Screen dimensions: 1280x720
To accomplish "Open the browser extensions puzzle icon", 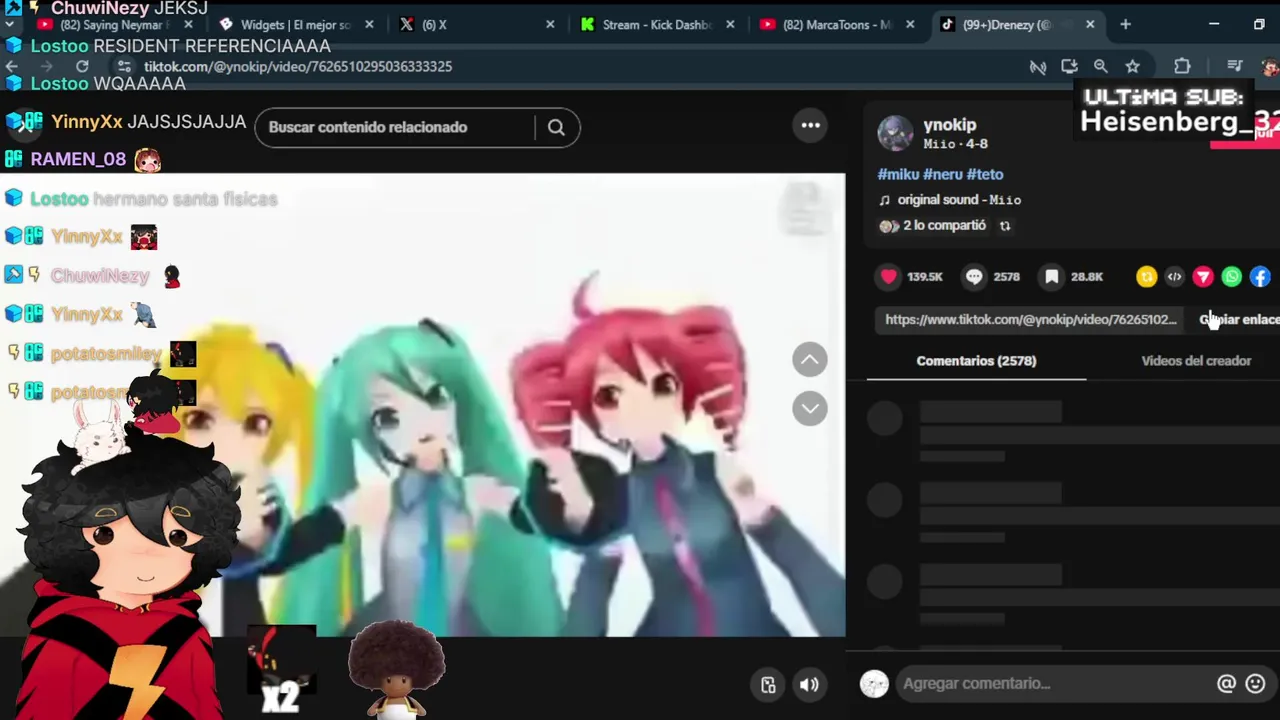I will [x=1182, y=66].
